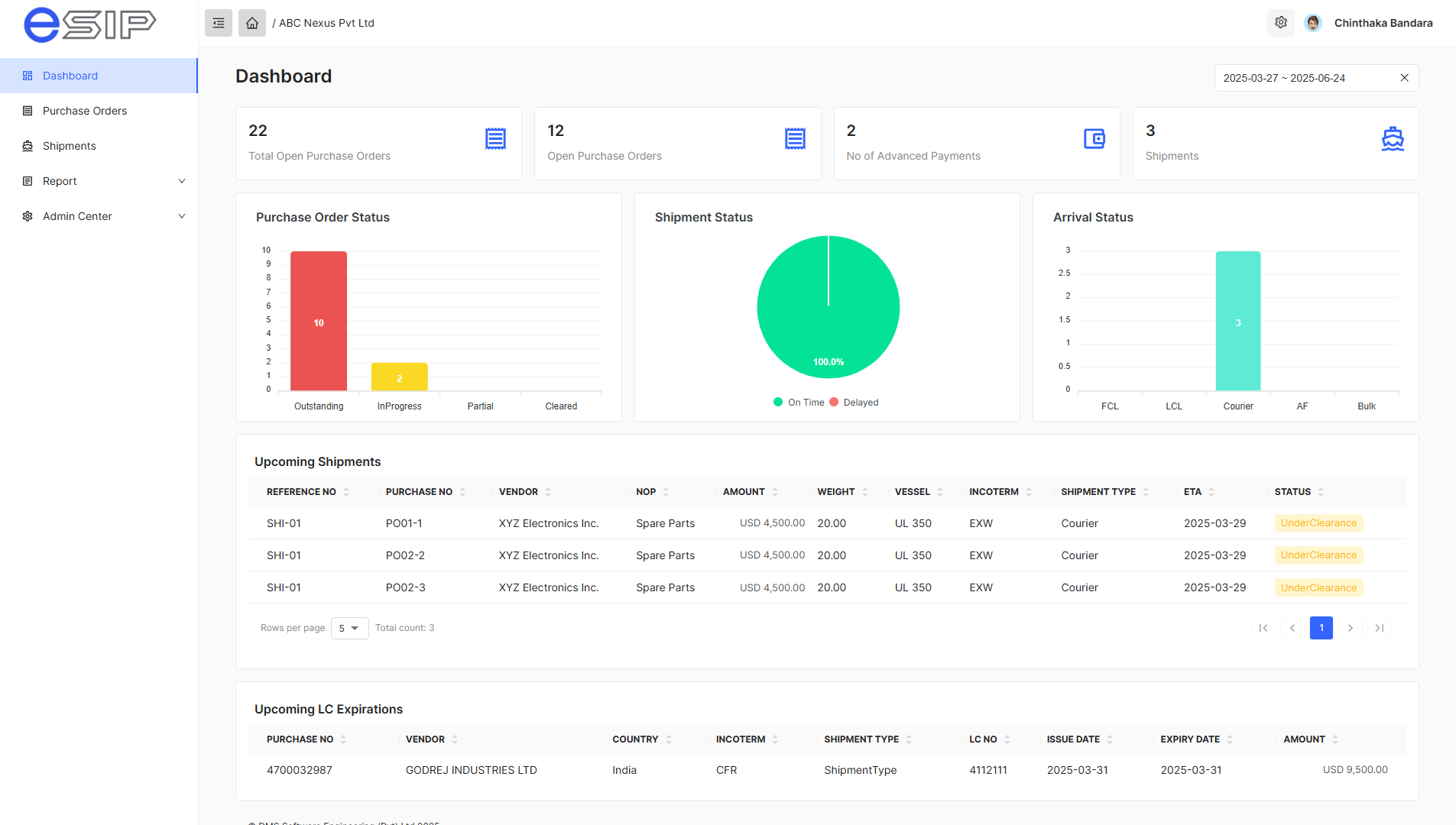1456x825 pixels.
Task: Expand the Admin Center submenu chevron
Action: pos(182,216)
